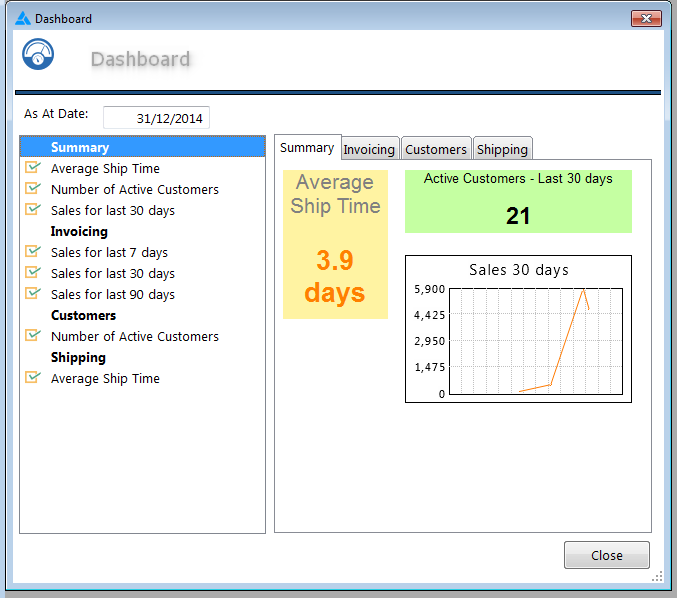The height and width of the screenshot is (598, 677).
Task: Open the Customers tab
Action: point(435,149)
